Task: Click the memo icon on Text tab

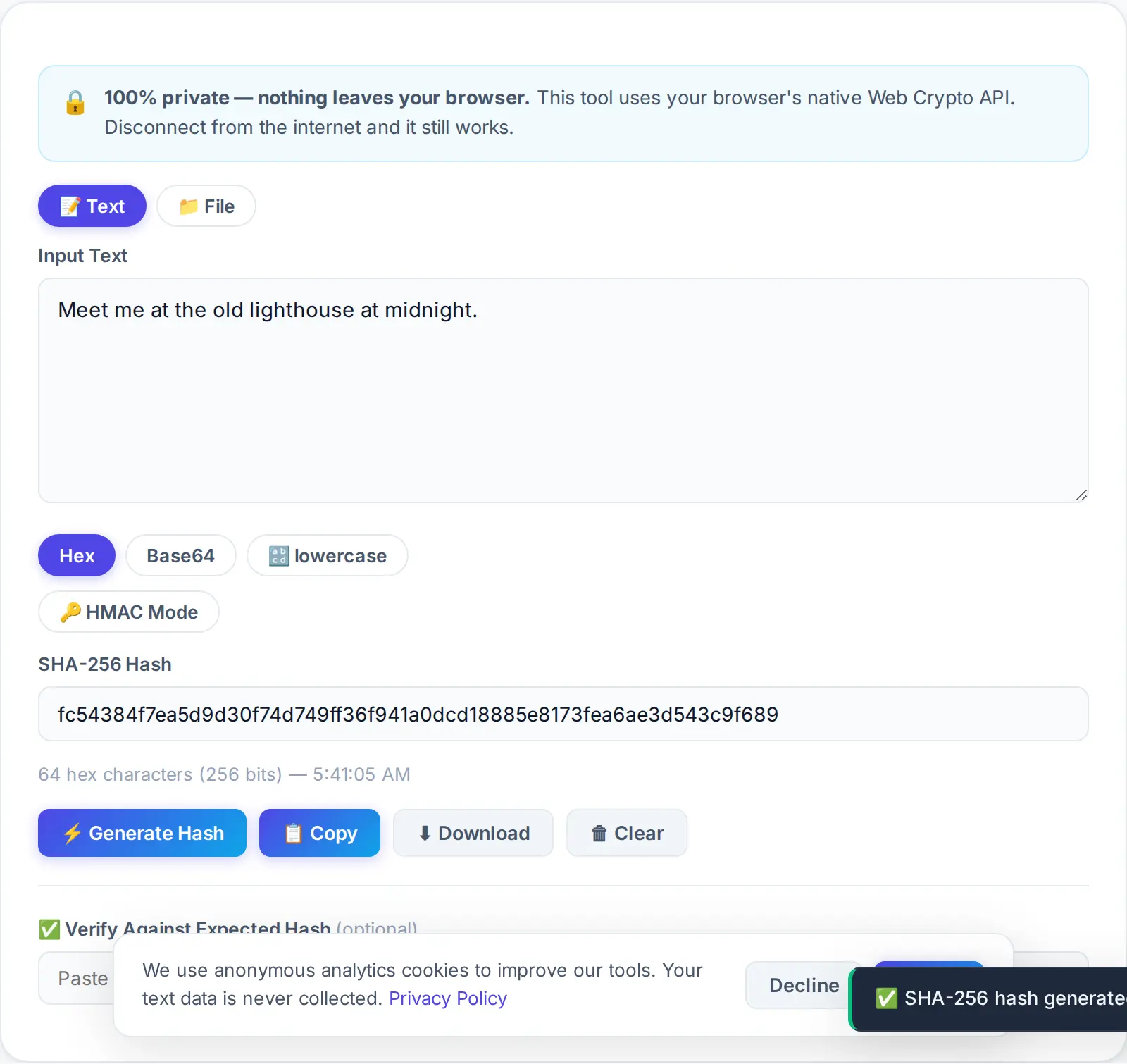Action: (x=70, y=206)
